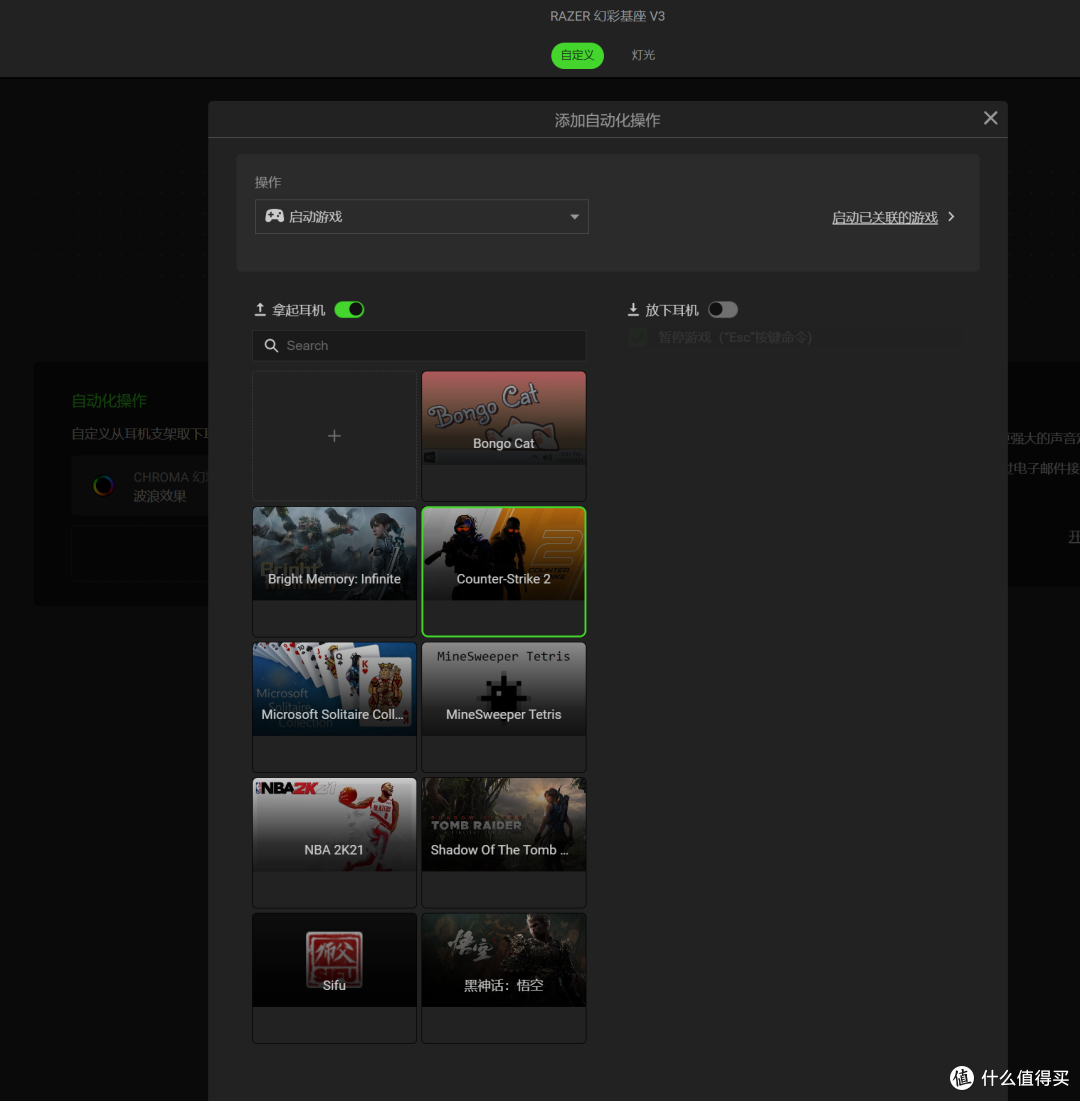Select the Bright Memory: Infinite tile

(334, 571)
